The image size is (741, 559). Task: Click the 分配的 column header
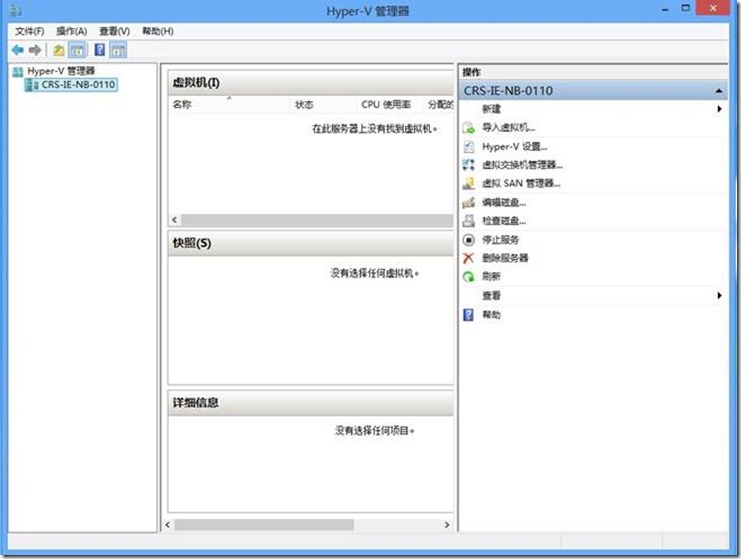pos(439,104)
